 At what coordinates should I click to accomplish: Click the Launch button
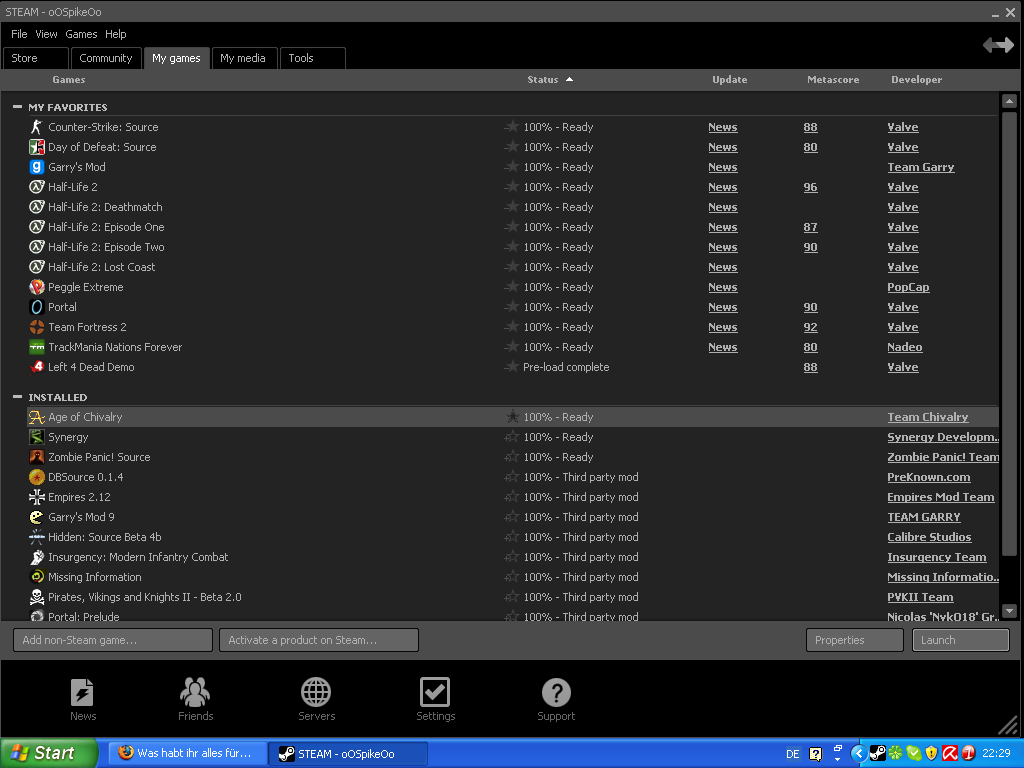coord(960,640)
